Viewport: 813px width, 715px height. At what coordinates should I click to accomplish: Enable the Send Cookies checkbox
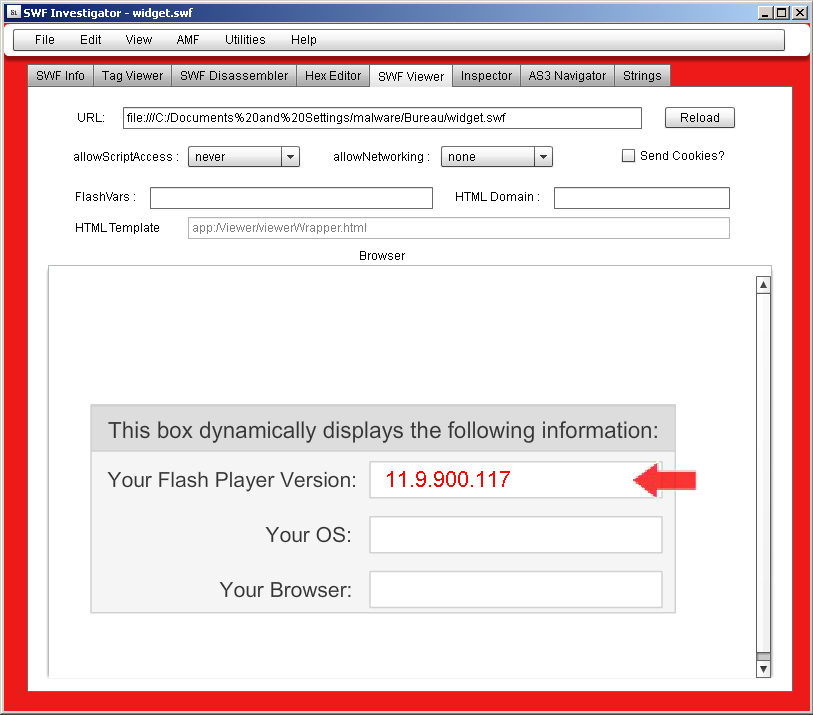[x=628, y=156]
